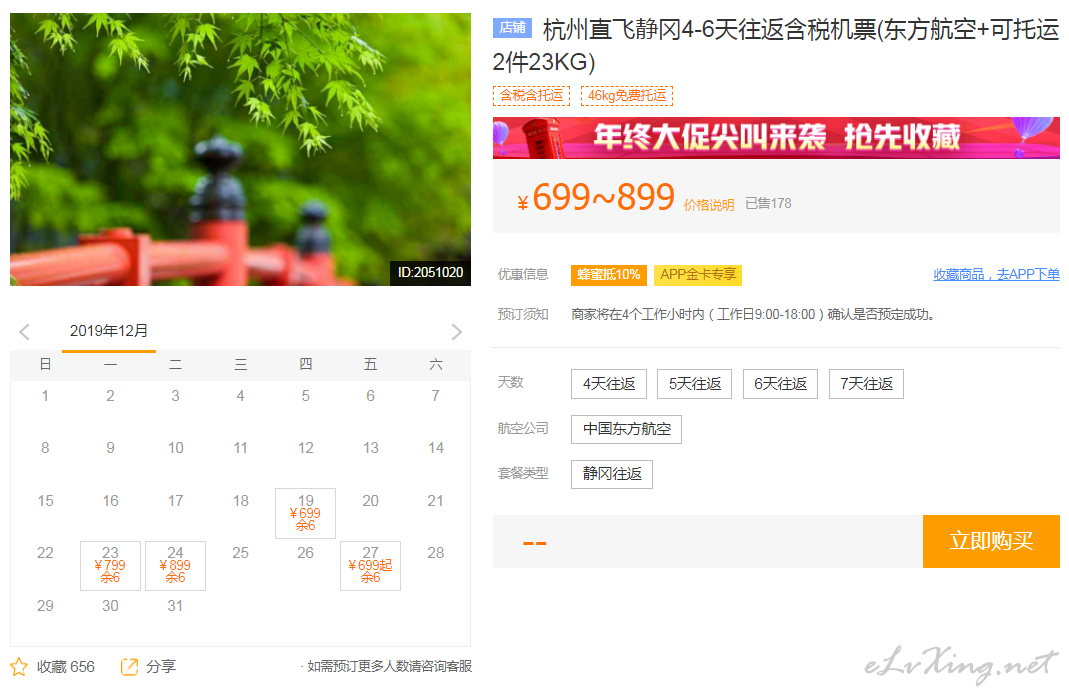Click calendar date 12
Screen dimensions: 1069x698
click(305, 448)
